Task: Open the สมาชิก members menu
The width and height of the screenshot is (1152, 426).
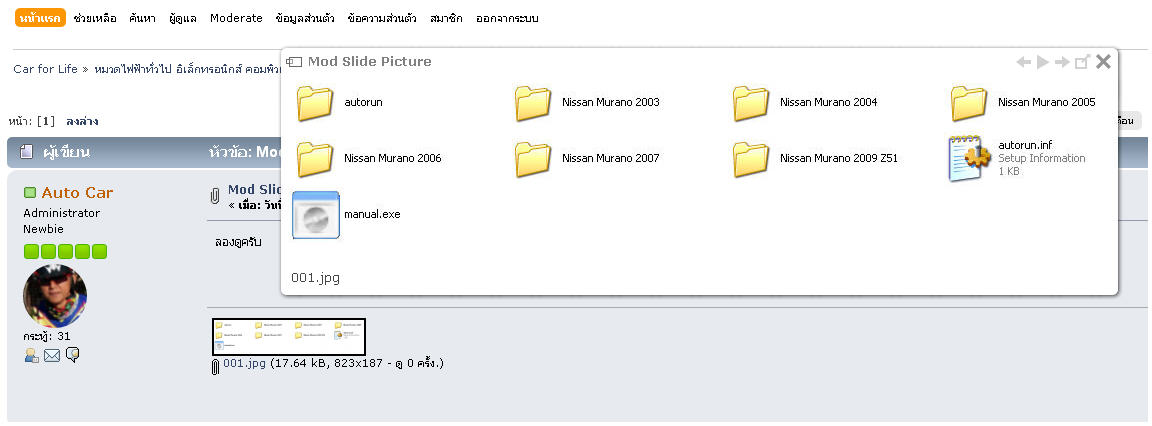Action: click(447, 18)
